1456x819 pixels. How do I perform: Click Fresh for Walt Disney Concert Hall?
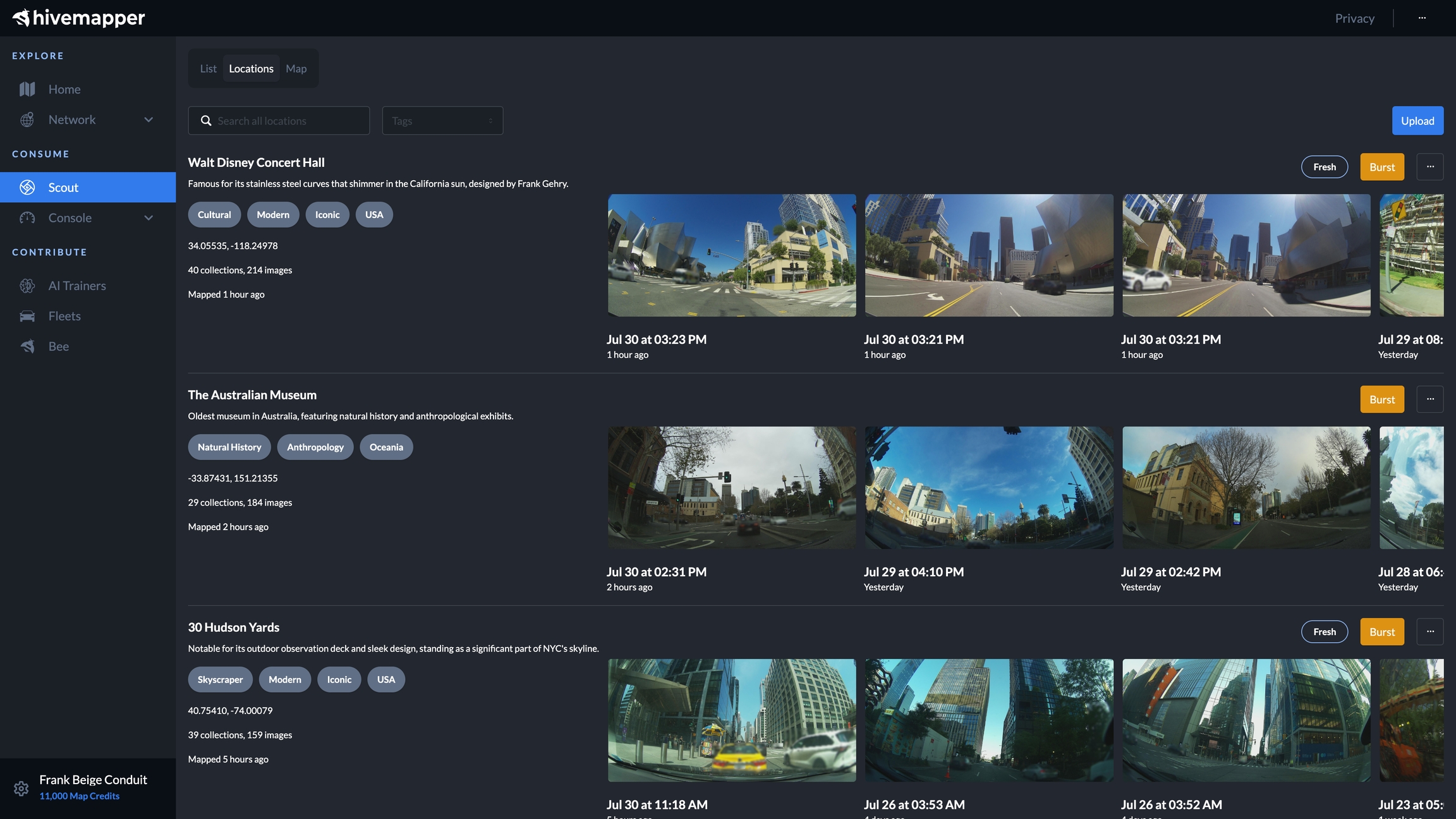click(1325, 167)
